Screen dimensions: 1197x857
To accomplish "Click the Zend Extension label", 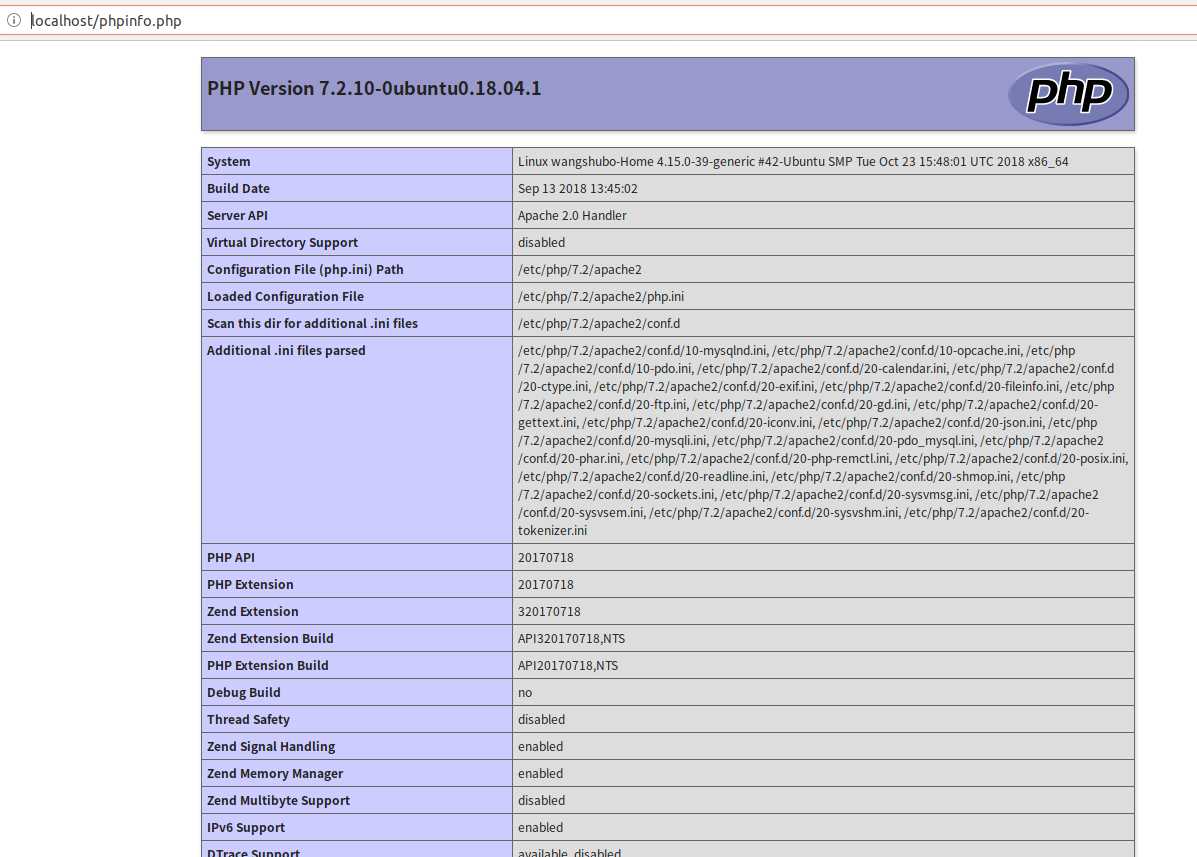I will tap(253, 612).
